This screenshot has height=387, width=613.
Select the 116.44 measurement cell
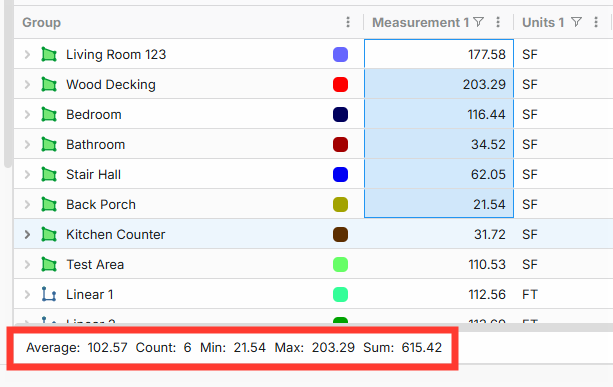(x=439, y=114)
